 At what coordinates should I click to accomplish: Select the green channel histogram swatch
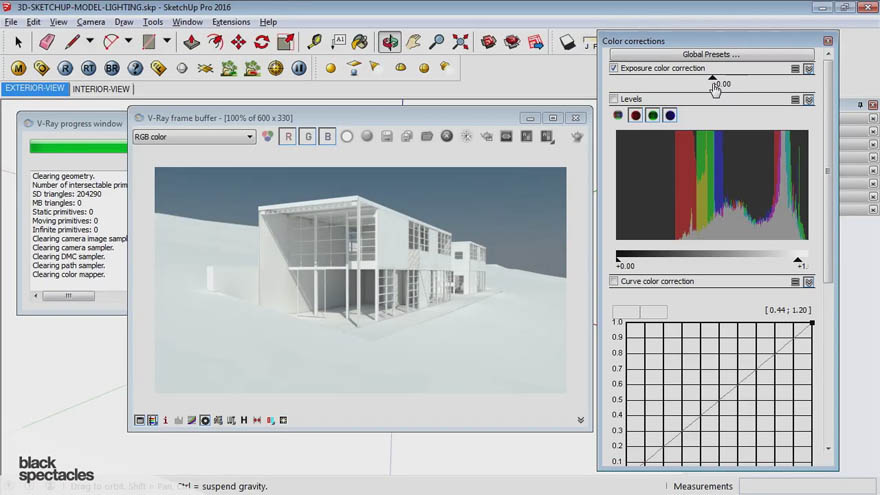(653, 116)
